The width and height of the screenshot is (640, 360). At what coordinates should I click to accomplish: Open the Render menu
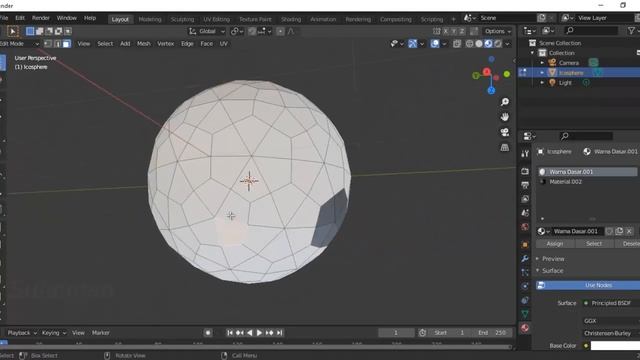point(40,18)
